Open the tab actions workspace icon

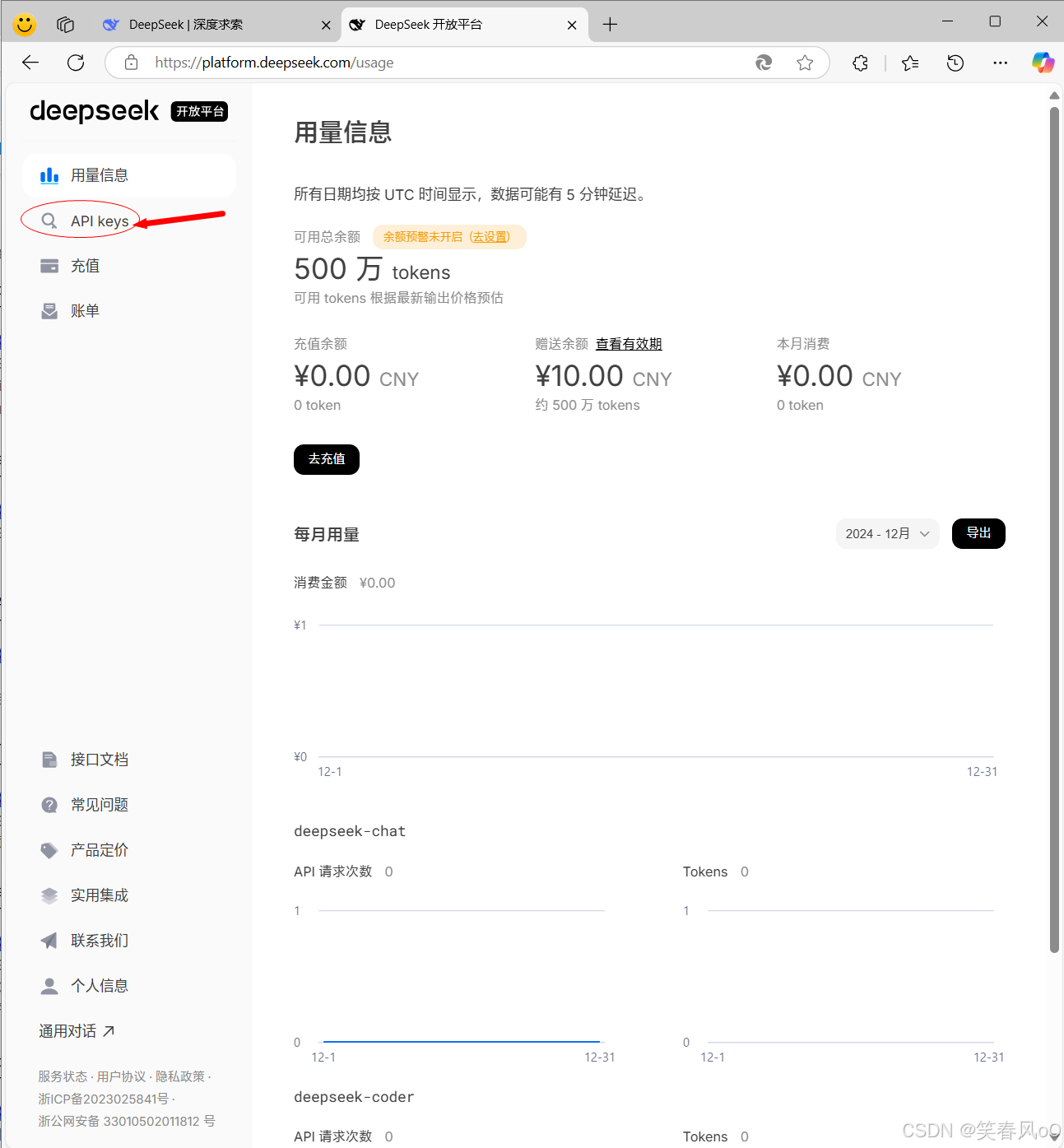tap(66, 25)
